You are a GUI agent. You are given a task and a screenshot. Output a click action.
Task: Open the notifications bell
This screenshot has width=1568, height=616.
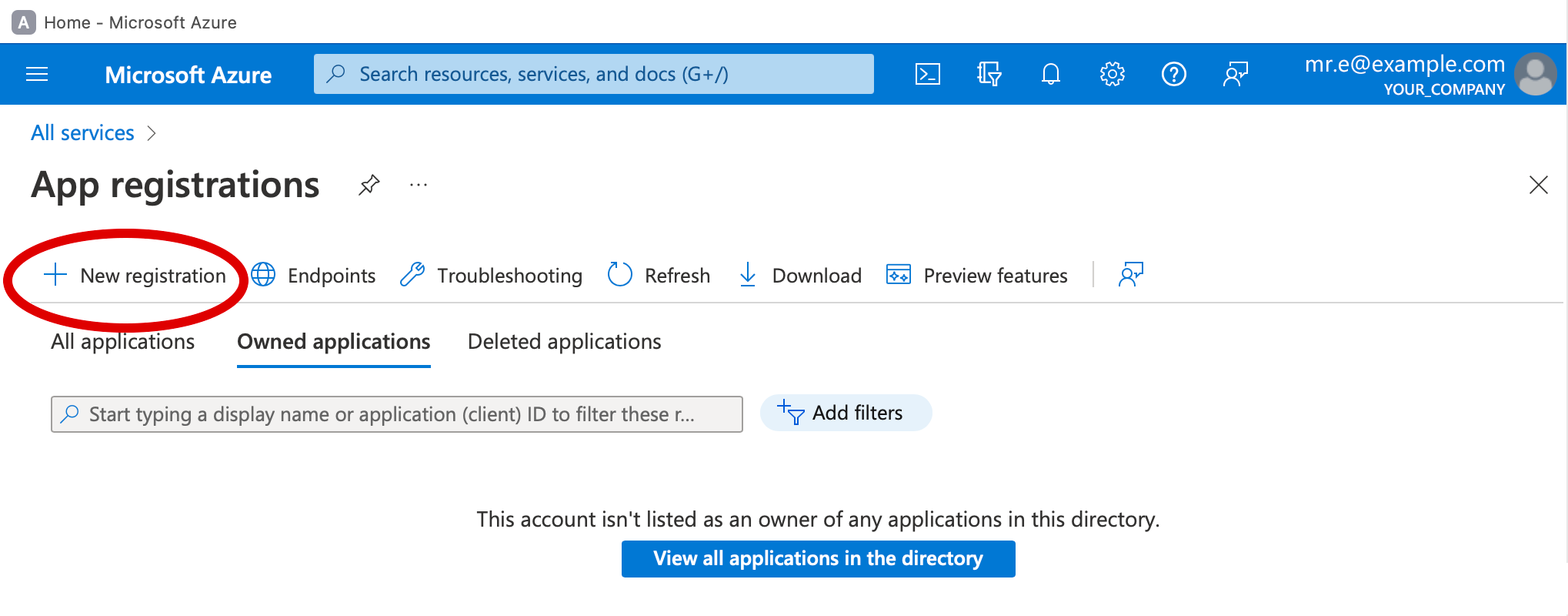click(x=1050, y=74)
